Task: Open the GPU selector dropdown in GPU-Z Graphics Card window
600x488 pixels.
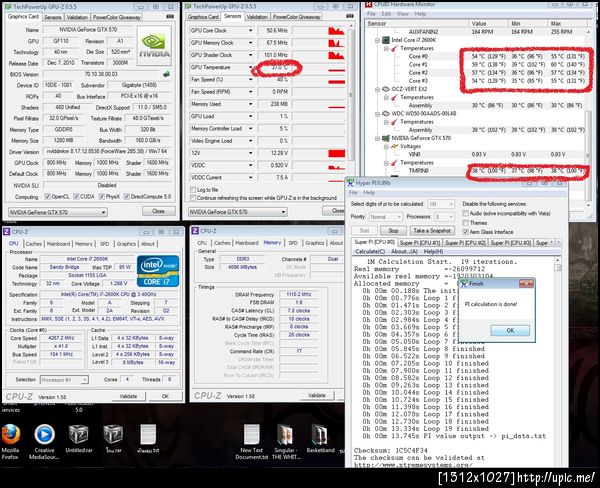Action: click(57, 212)
